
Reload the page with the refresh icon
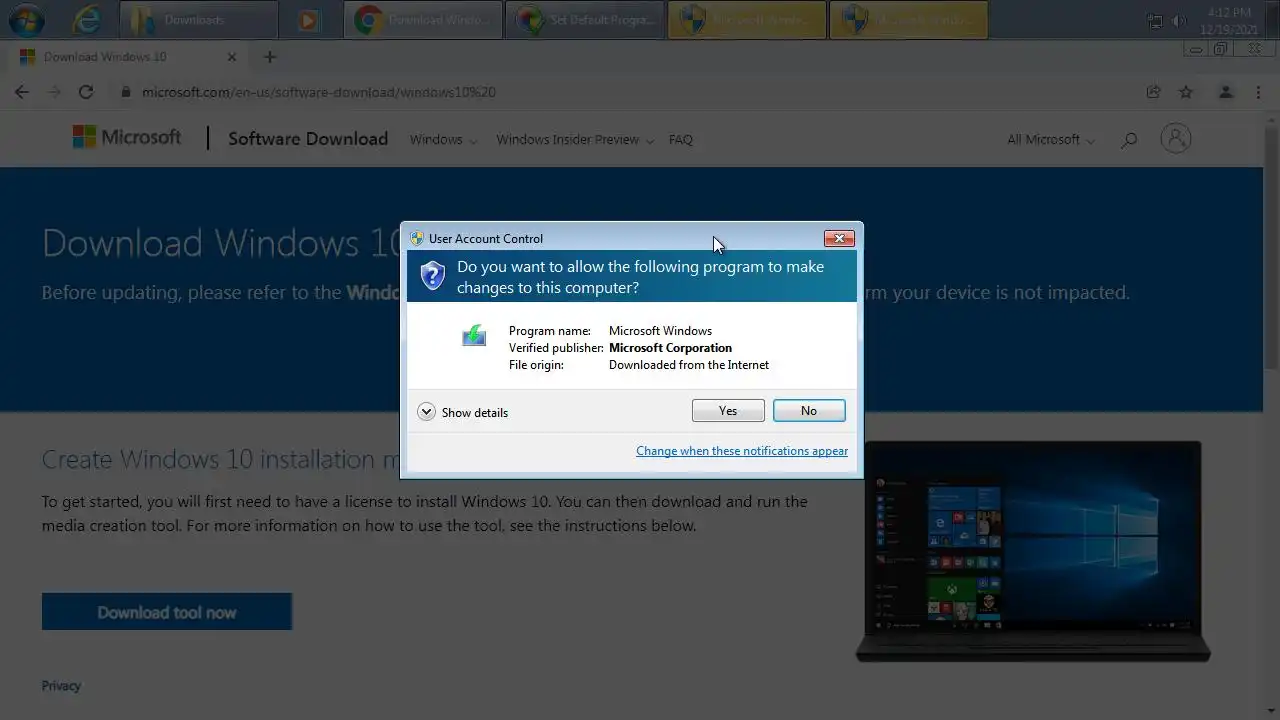click(x=86, y=92)
